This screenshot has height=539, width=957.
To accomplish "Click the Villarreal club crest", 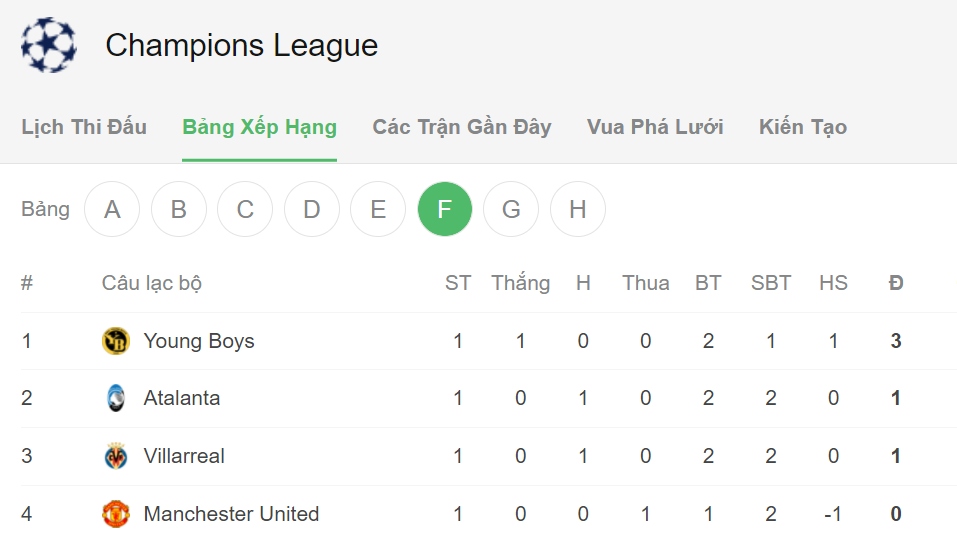I will [x=115, y=456].
